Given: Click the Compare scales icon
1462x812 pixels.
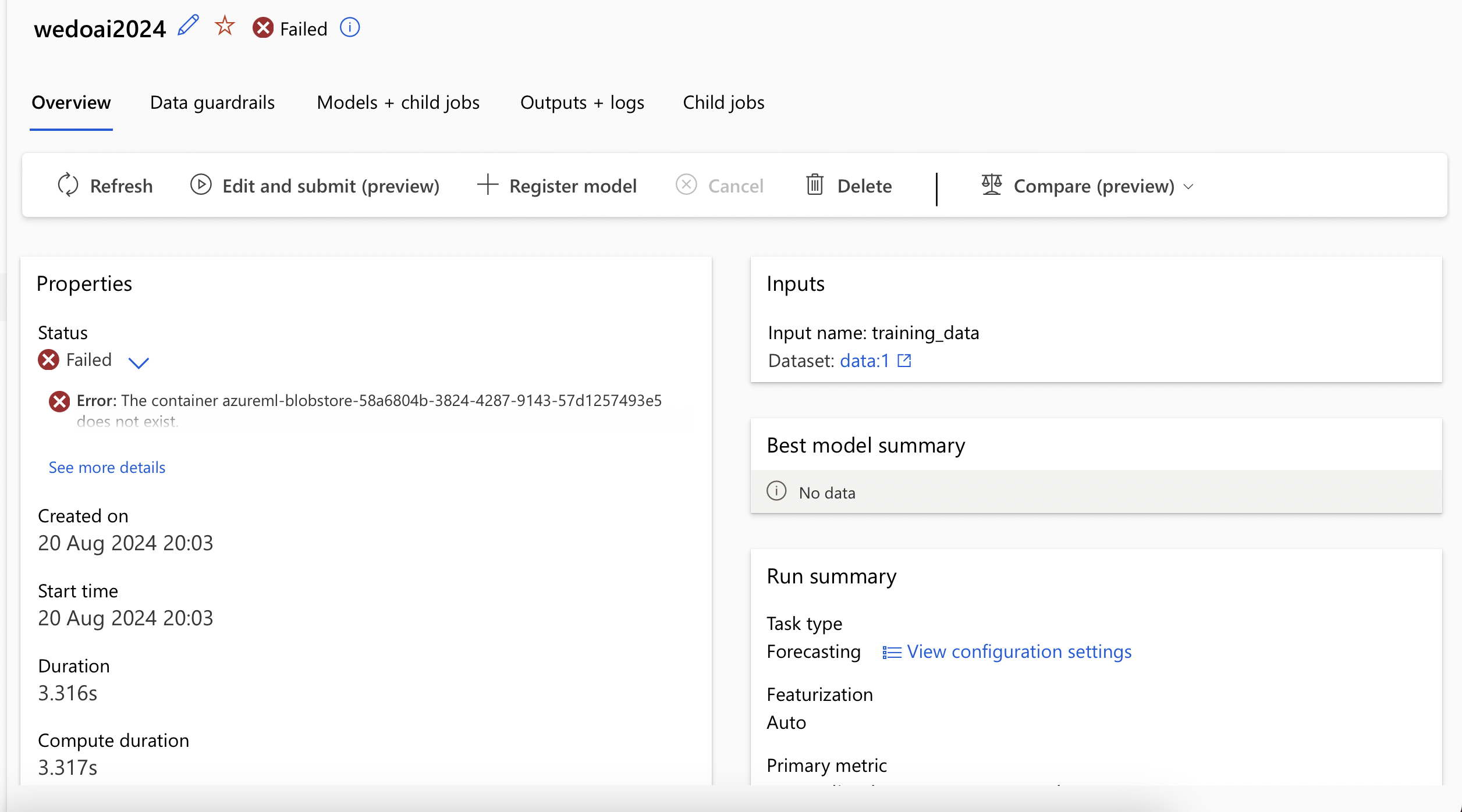Looking at the screenshot, I should (991, 185).
